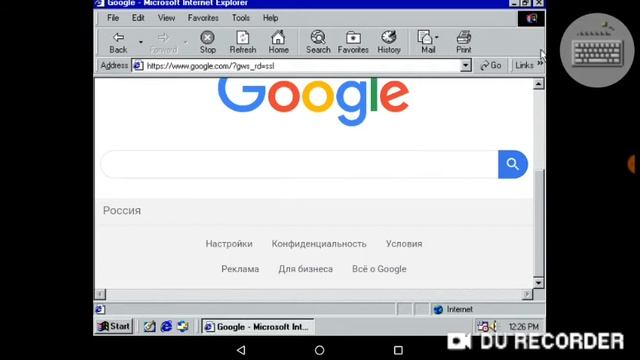
Task: Click the status bar page icon
Action: 100,309
